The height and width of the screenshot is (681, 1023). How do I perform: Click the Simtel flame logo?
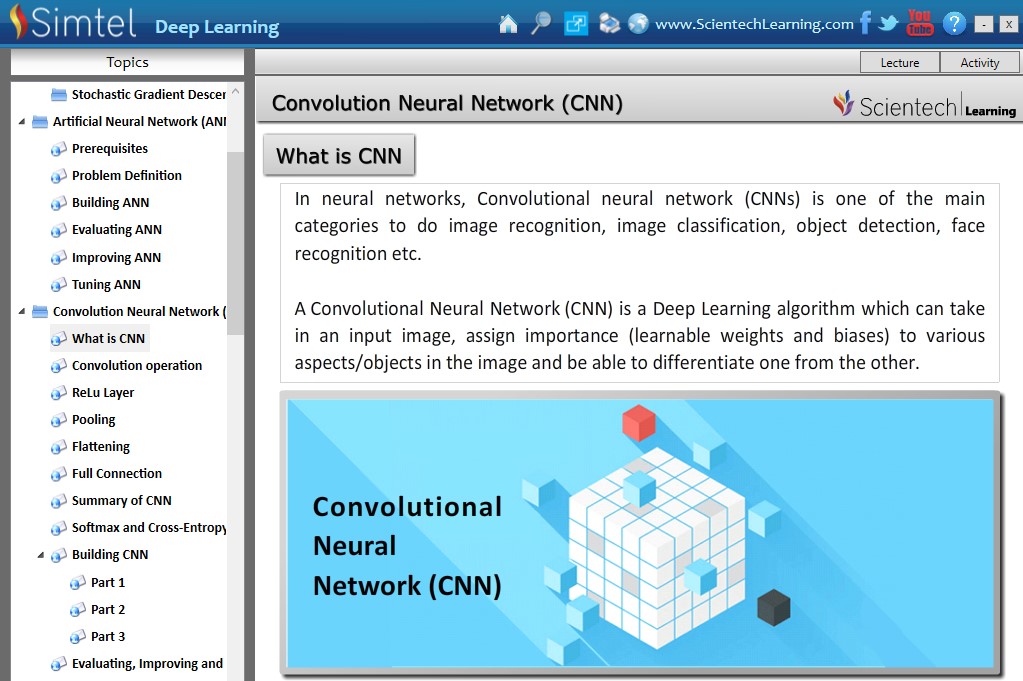click(19, 22)
